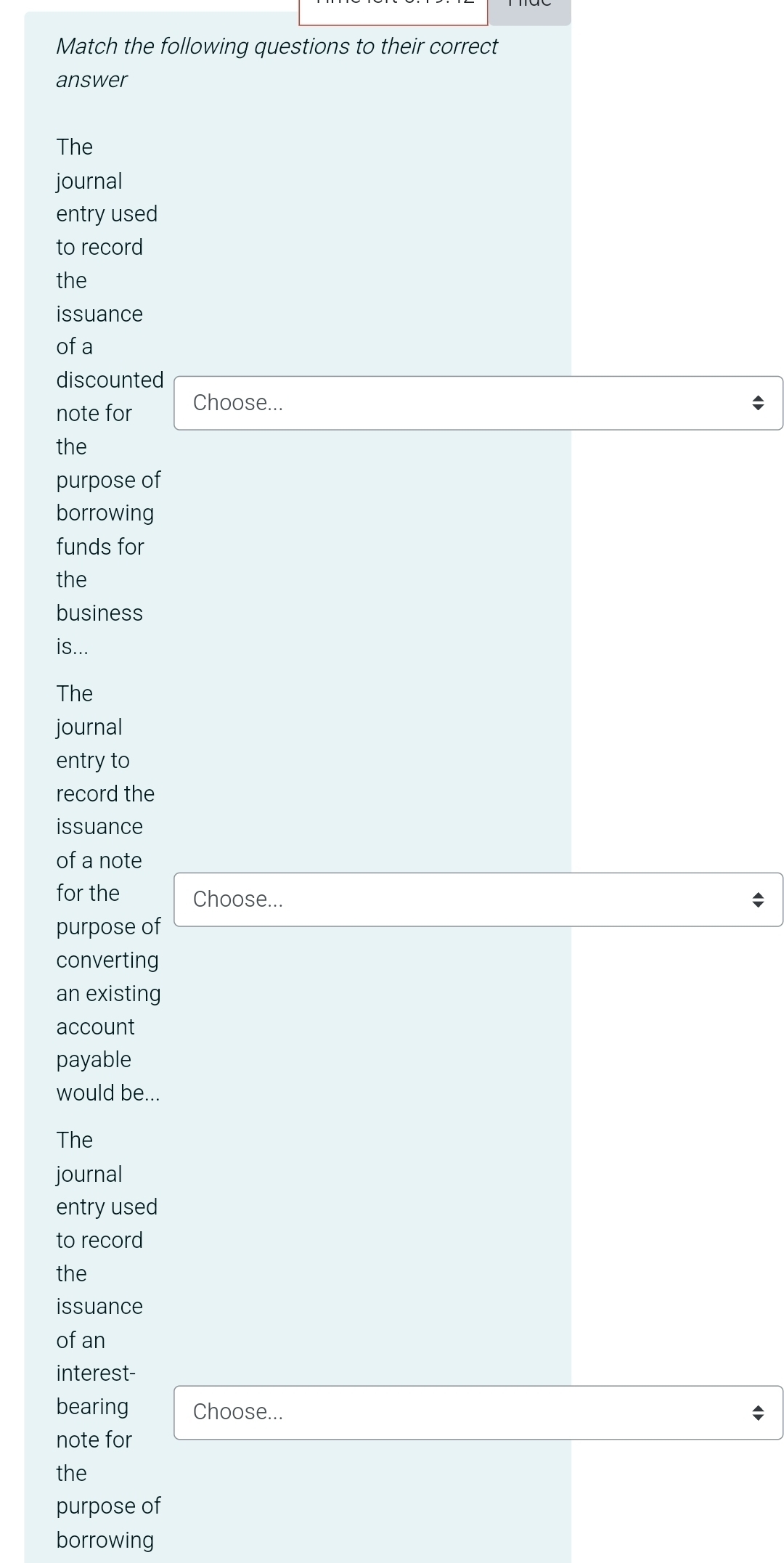
Task: Click the discounted note question text
Action: point(110,396)
